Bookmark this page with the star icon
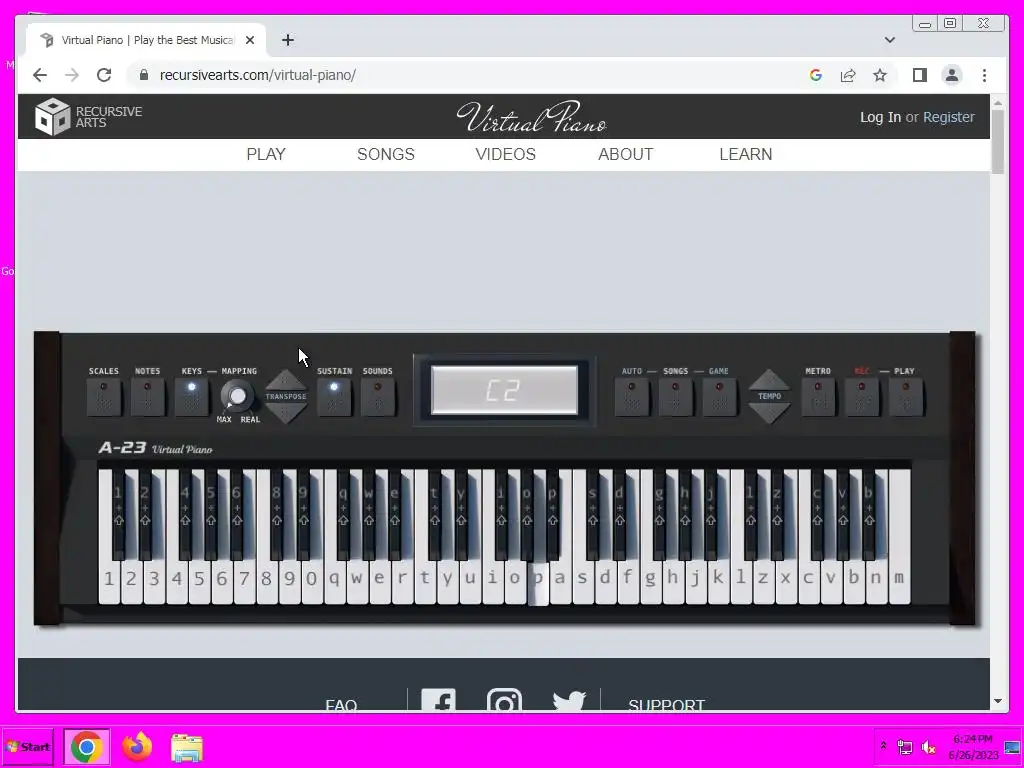The width and height of the screenshot is (1024, 768). point(880,75)
